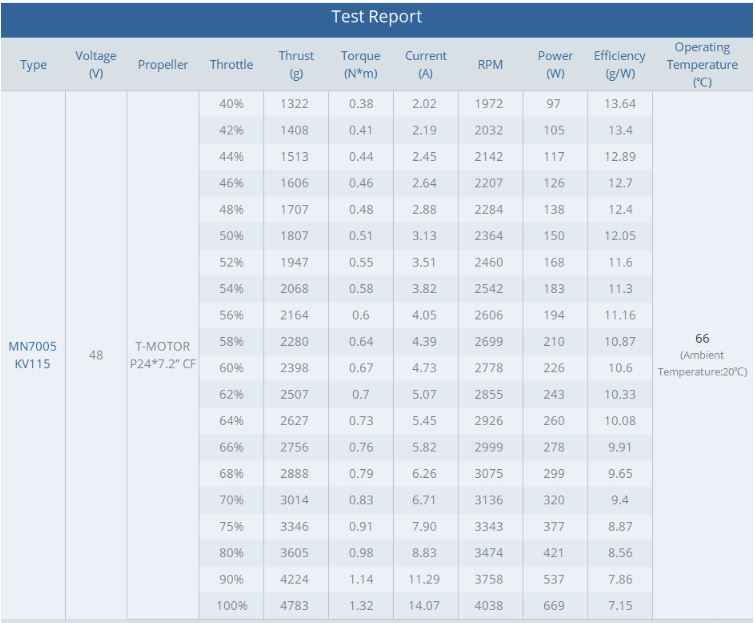
Task: Select the RPM column header
Action: [x=490, y=65]
